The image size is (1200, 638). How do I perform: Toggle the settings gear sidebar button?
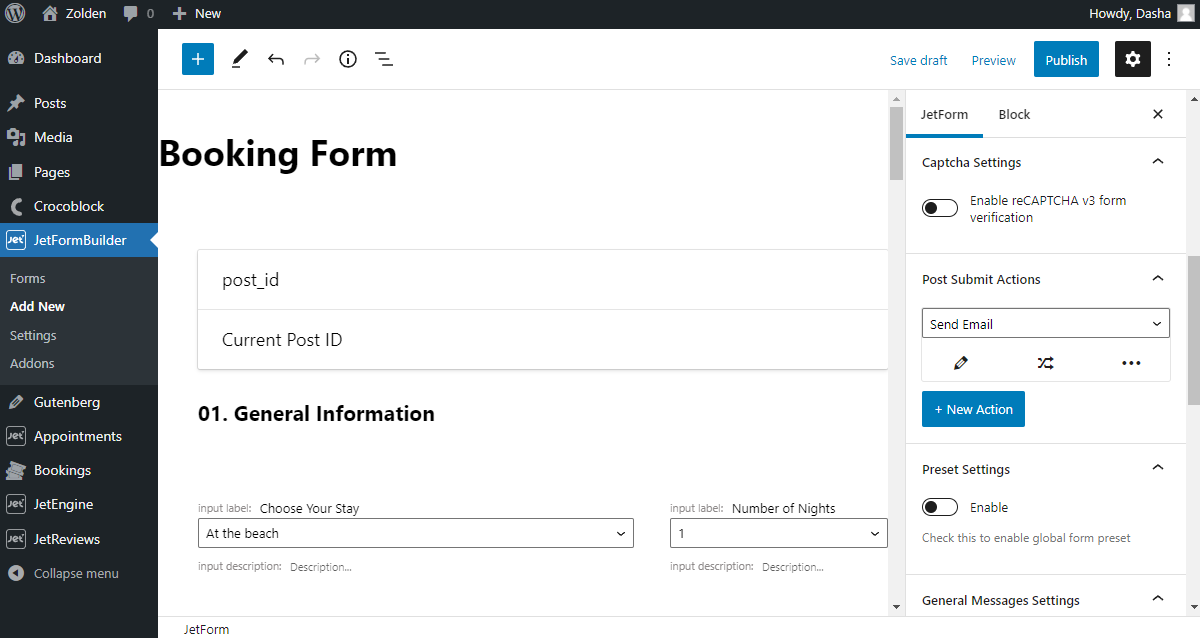click(x=1132, y=59)
